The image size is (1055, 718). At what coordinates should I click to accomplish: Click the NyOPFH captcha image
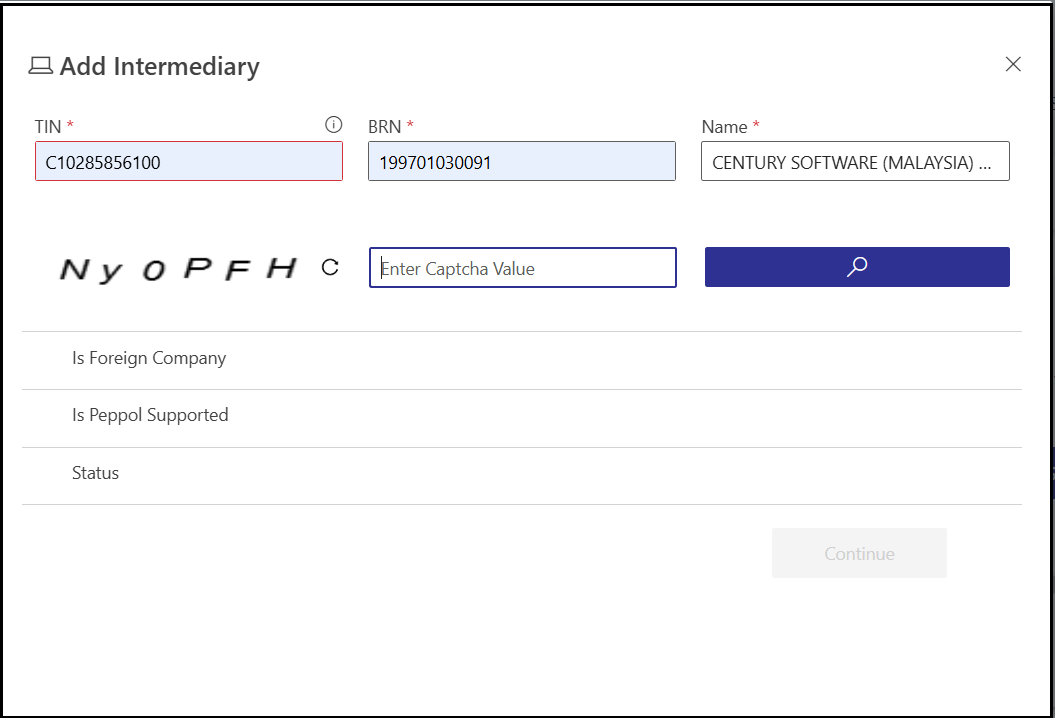[178, 268]
